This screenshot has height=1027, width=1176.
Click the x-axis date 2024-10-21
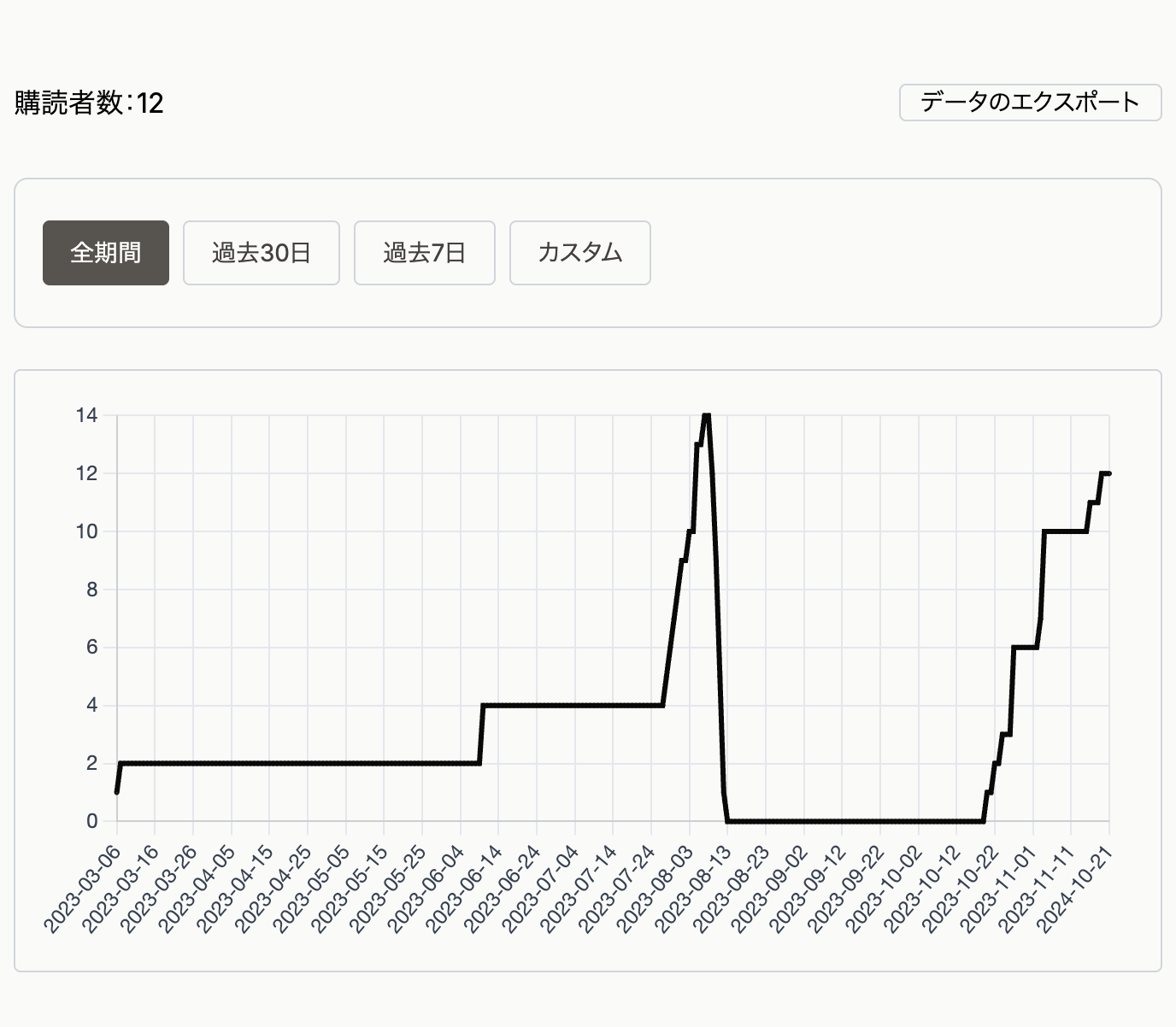pos(1077,888)
